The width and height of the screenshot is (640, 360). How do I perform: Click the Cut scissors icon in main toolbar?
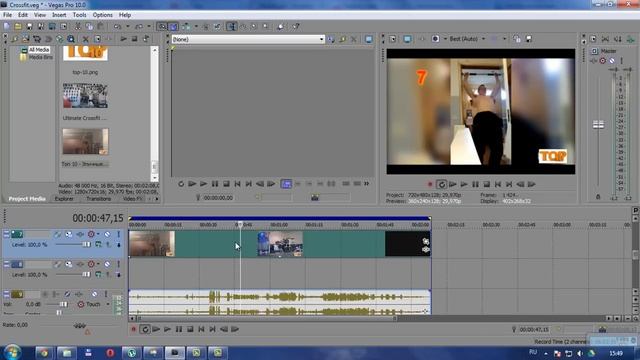[x=78, y=27]
